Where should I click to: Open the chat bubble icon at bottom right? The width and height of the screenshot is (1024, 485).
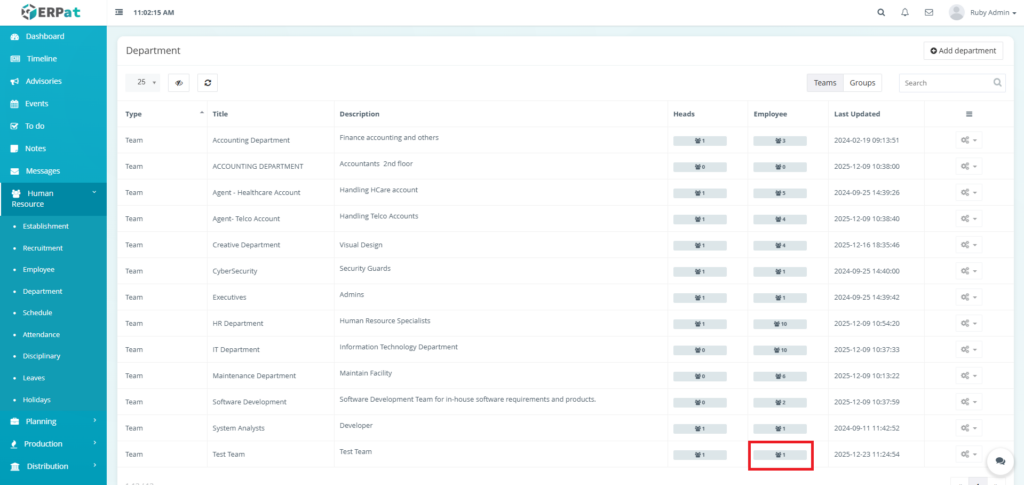point(1000,461)
